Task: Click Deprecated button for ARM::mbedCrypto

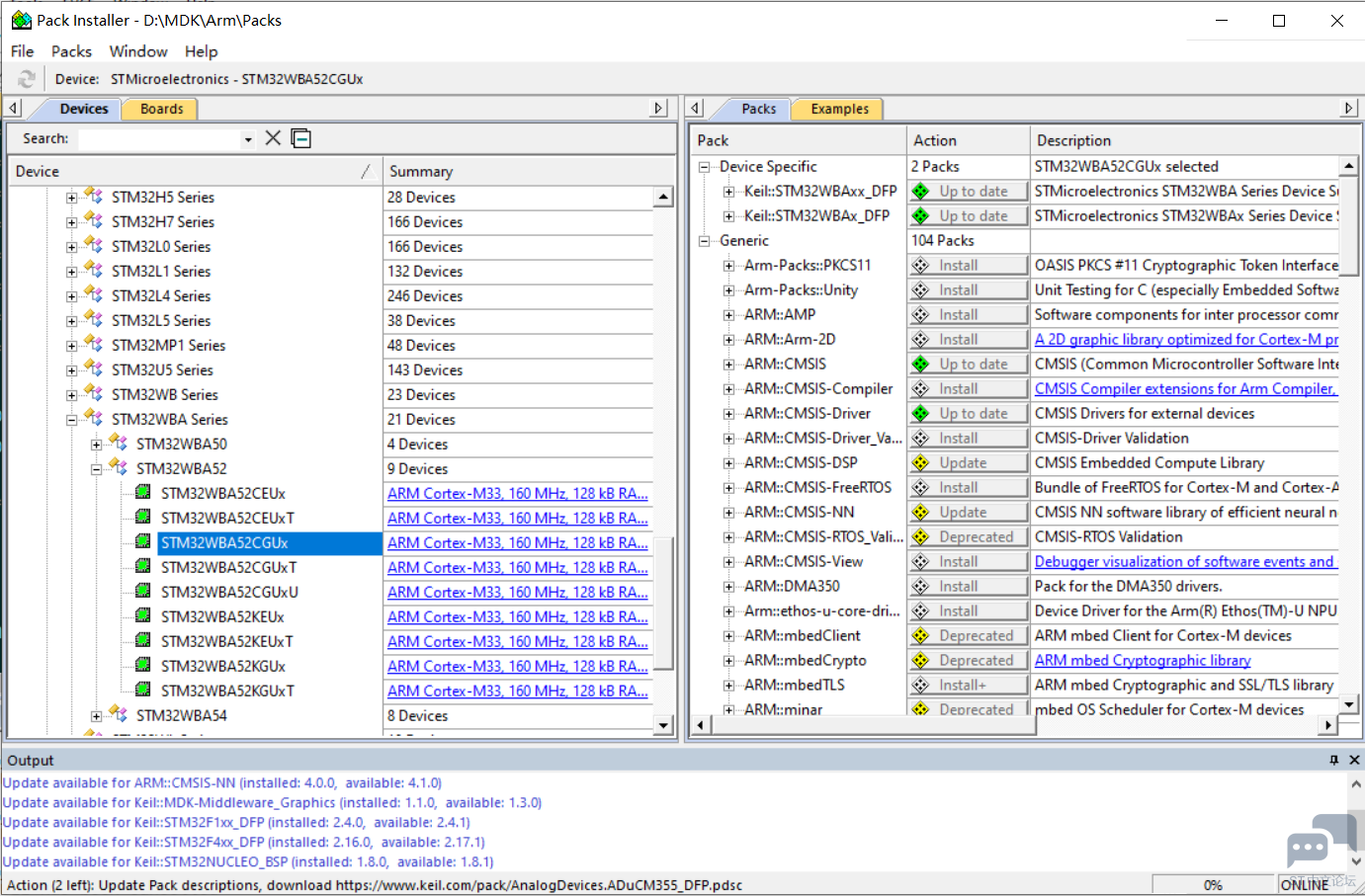Action: (x=969, y=661)
